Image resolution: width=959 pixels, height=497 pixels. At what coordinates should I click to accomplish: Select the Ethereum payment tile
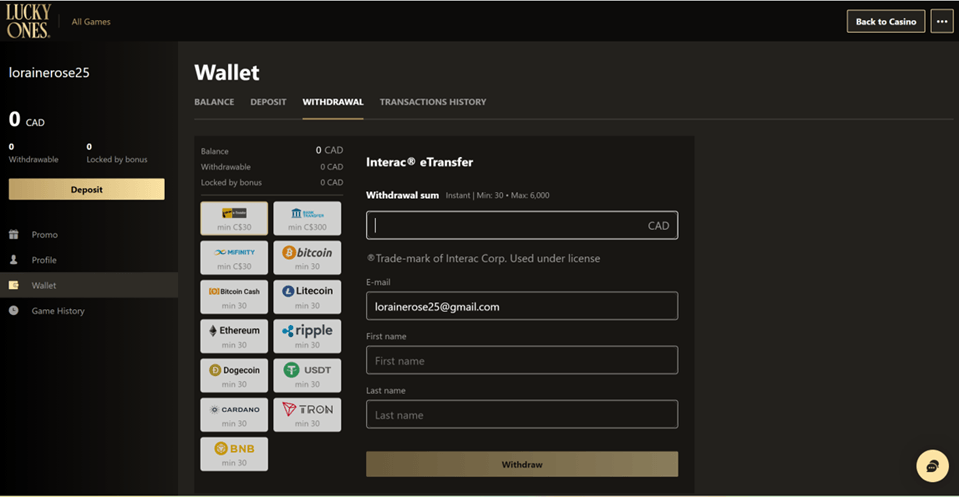[x=234, y=335]
